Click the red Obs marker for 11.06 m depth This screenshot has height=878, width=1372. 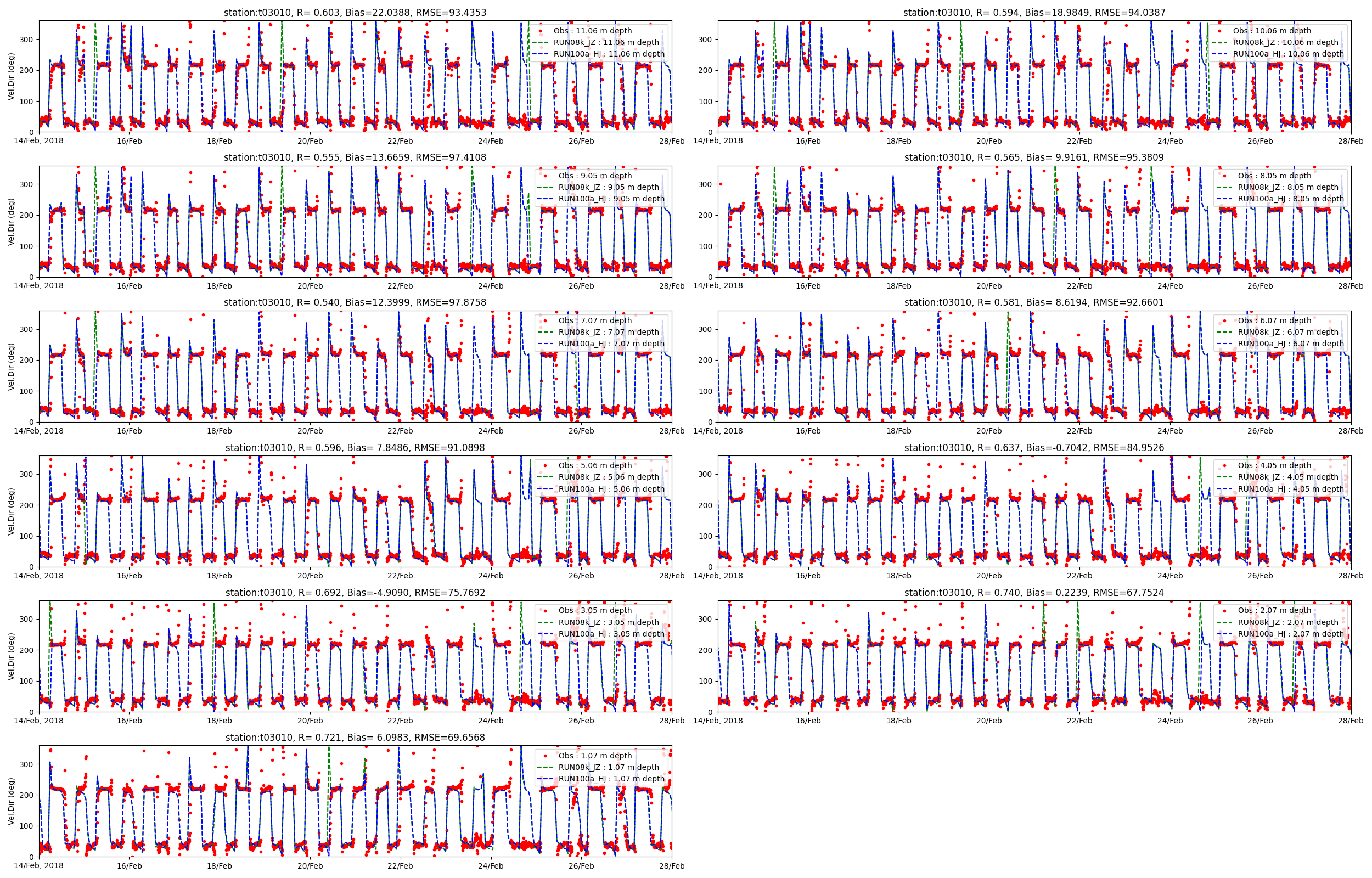pyautogui.click(x=540, y=31)
